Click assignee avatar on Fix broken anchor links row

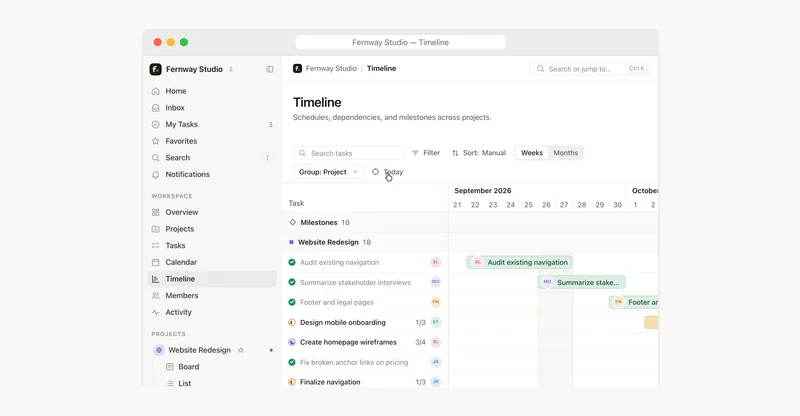(x=436, y=362)
